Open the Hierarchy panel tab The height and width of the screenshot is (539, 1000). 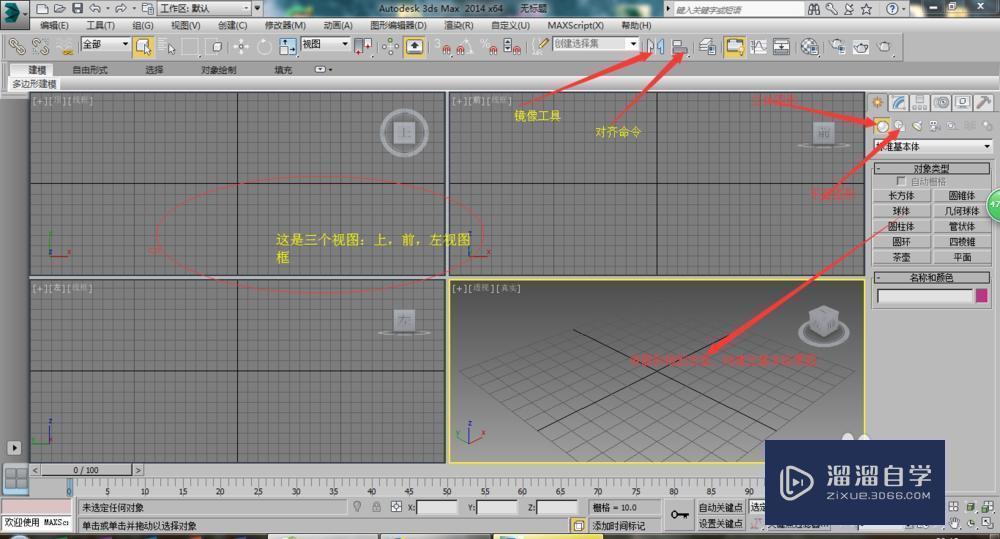pos(920,103)
